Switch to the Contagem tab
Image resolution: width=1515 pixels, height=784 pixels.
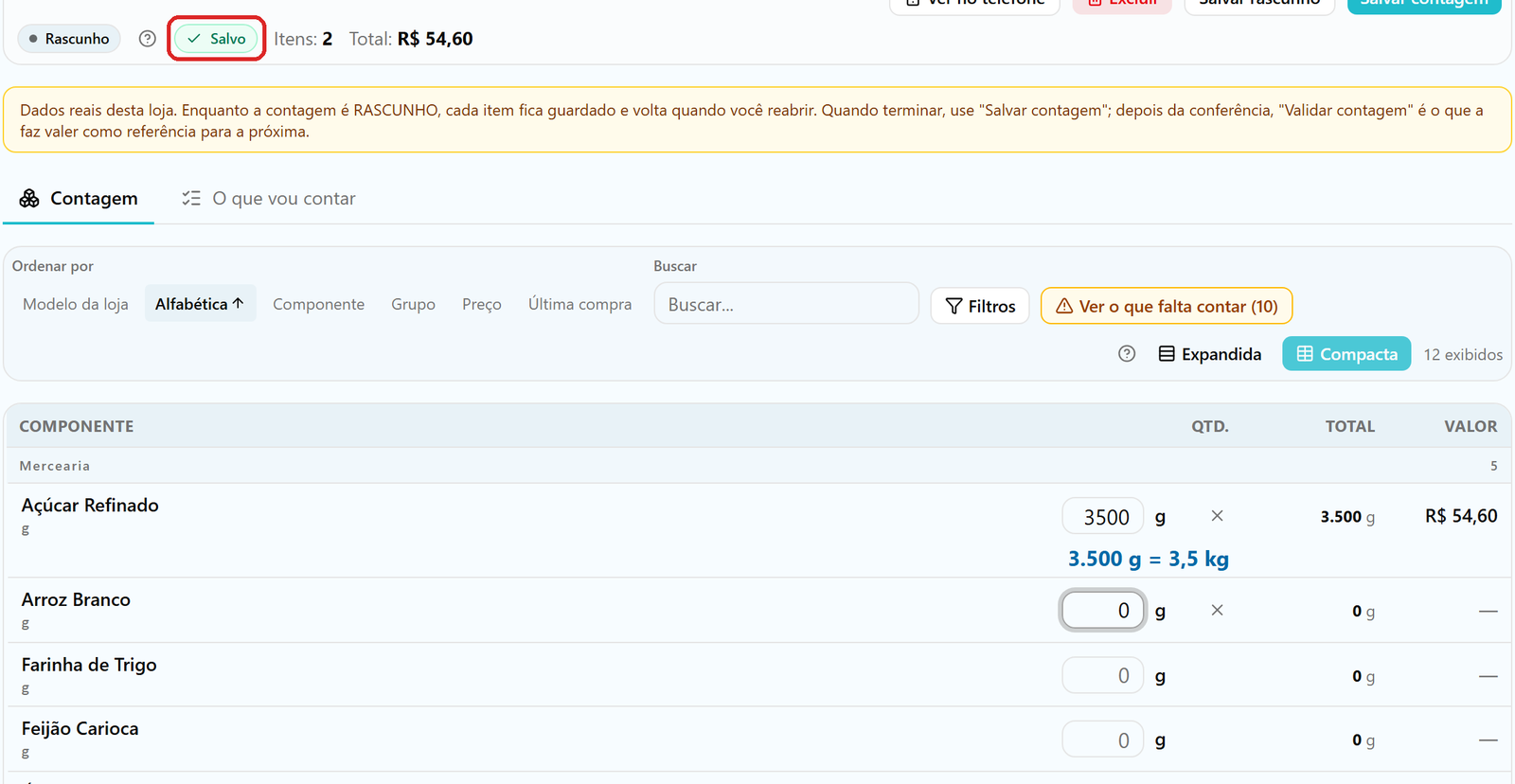(79, 199)
